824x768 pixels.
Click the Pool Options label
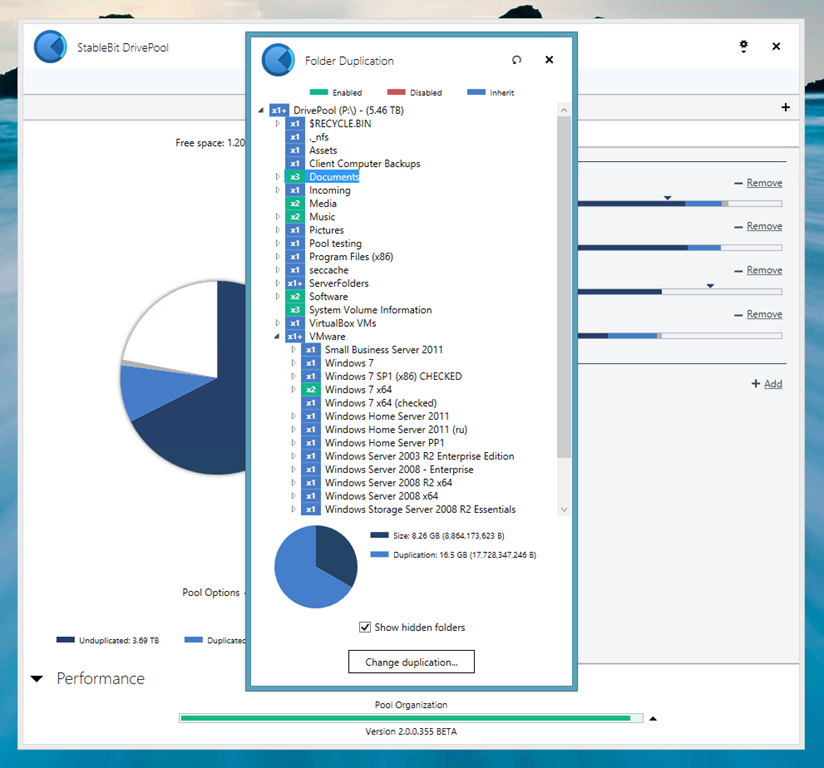coord(211,592)
